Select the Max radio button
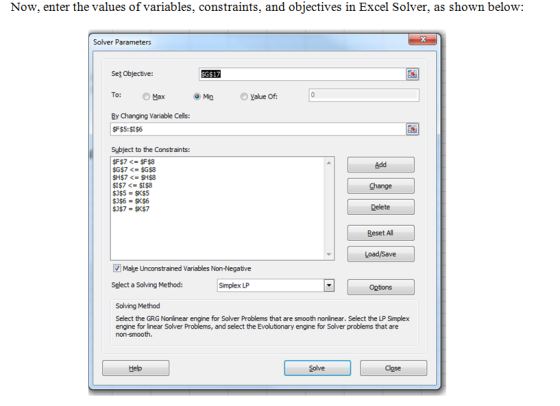The height and width of the screenshot is (406, 560). 146,96
